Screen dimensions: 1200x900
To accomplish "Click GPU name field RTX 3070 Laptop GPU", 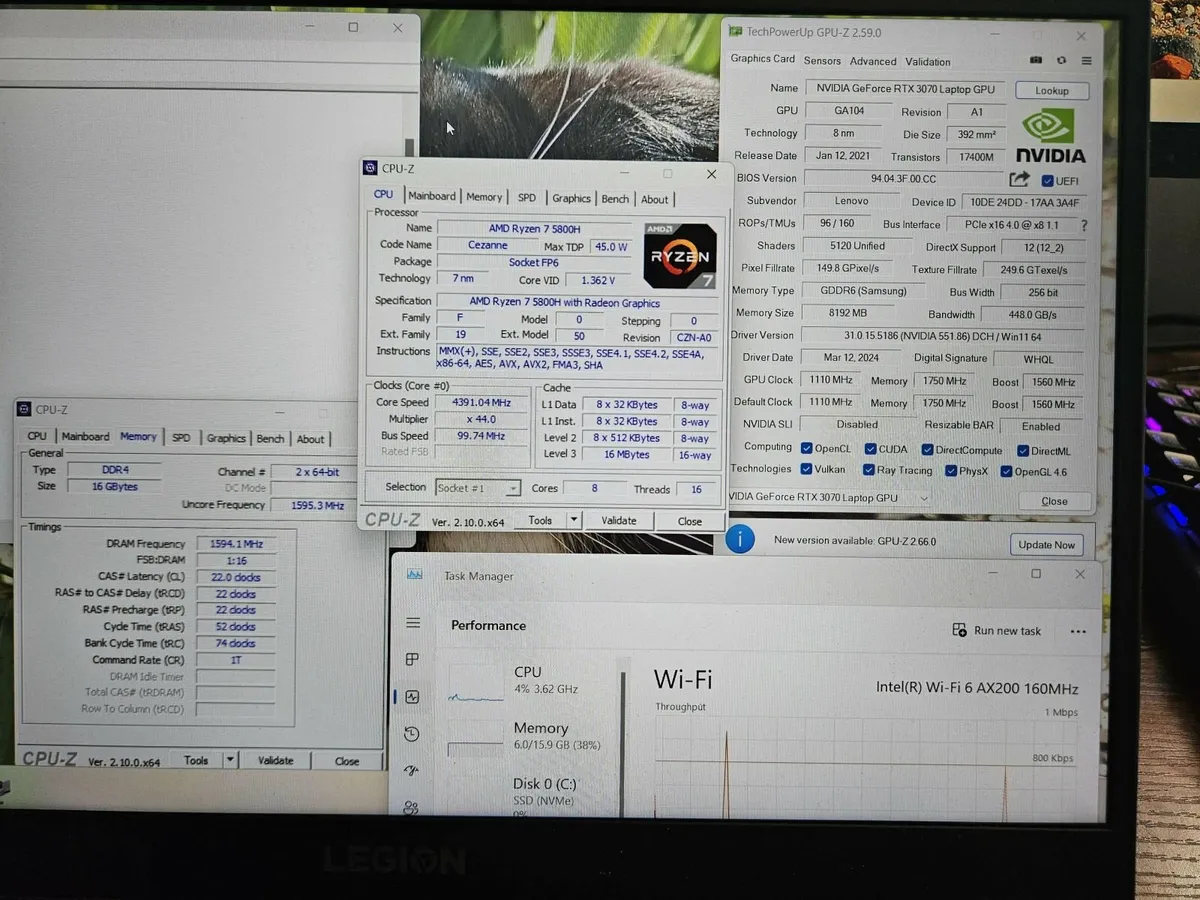I will pos(905,89).
